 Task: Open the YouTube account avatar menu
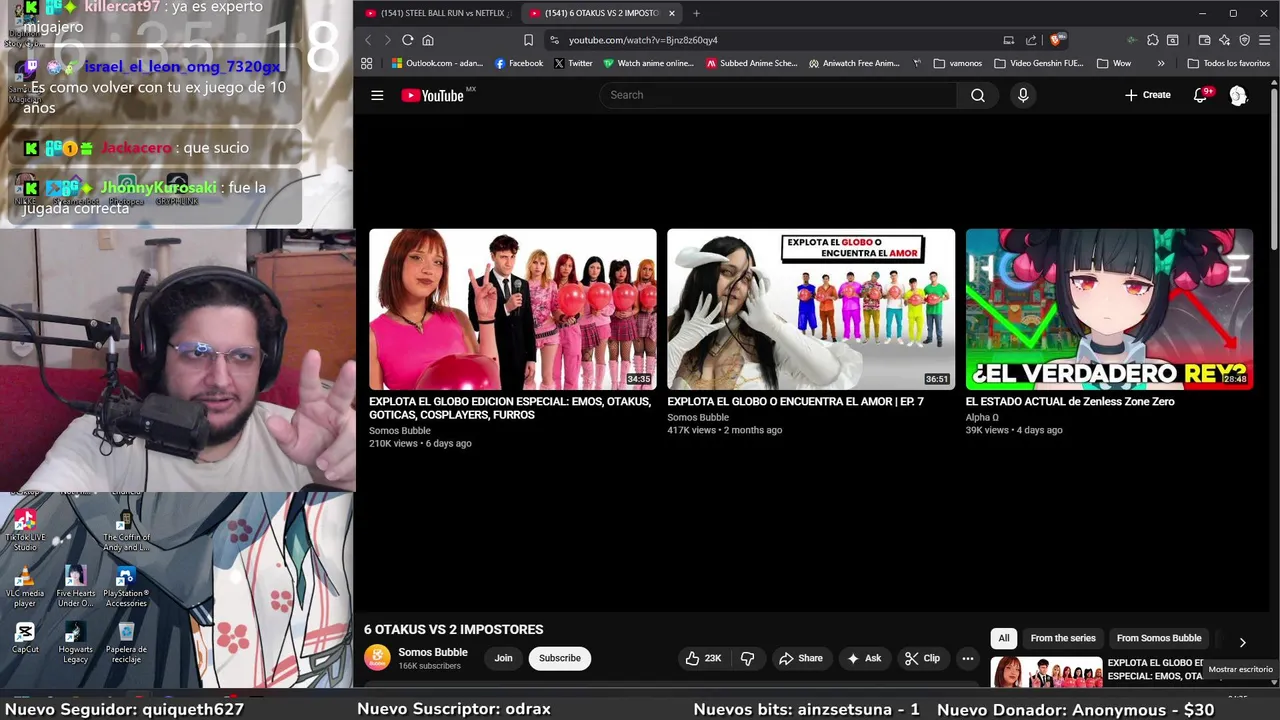tap(1238, 95)
